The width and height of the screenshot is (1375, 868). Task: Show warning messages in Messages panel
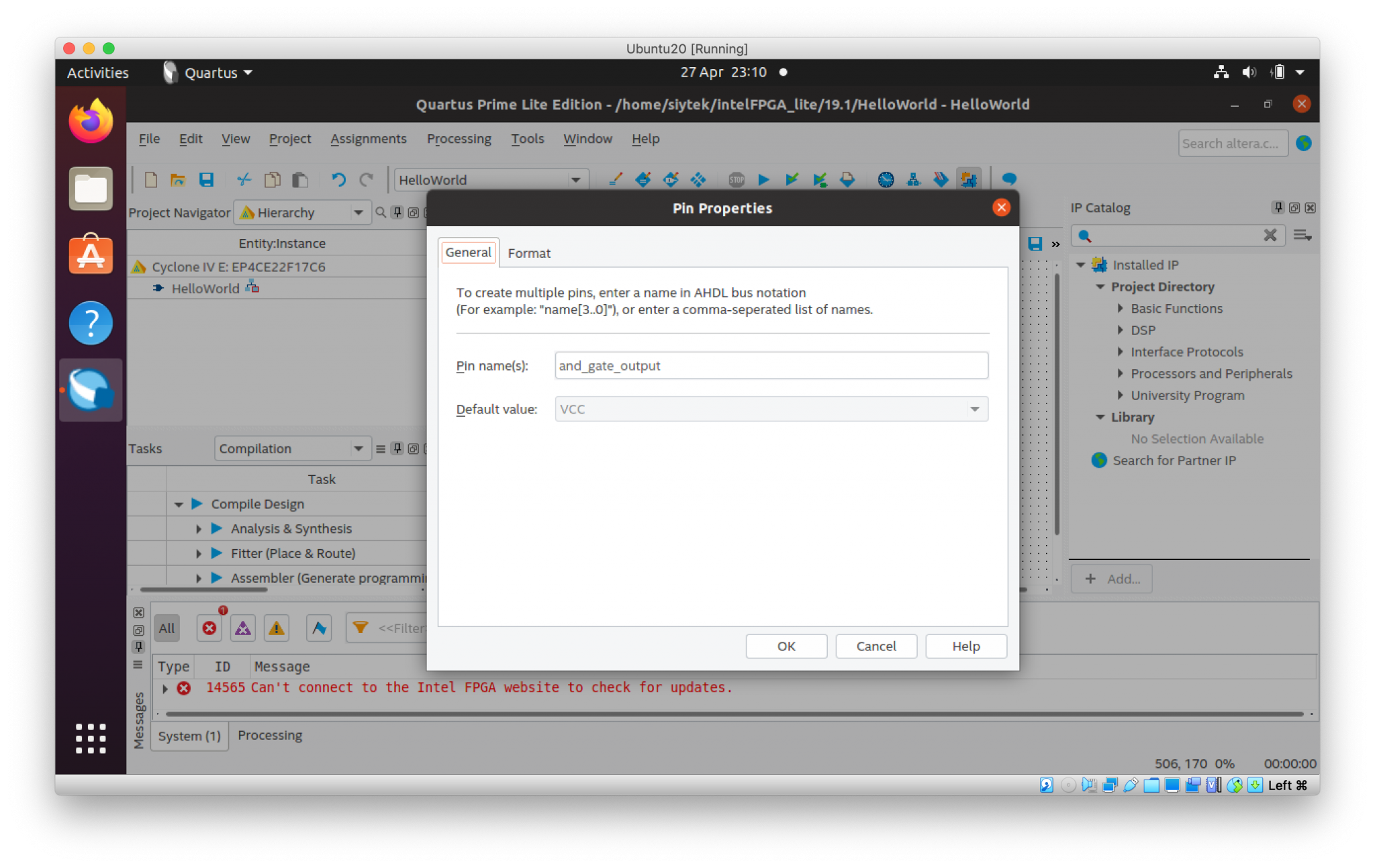pos(276,628)
